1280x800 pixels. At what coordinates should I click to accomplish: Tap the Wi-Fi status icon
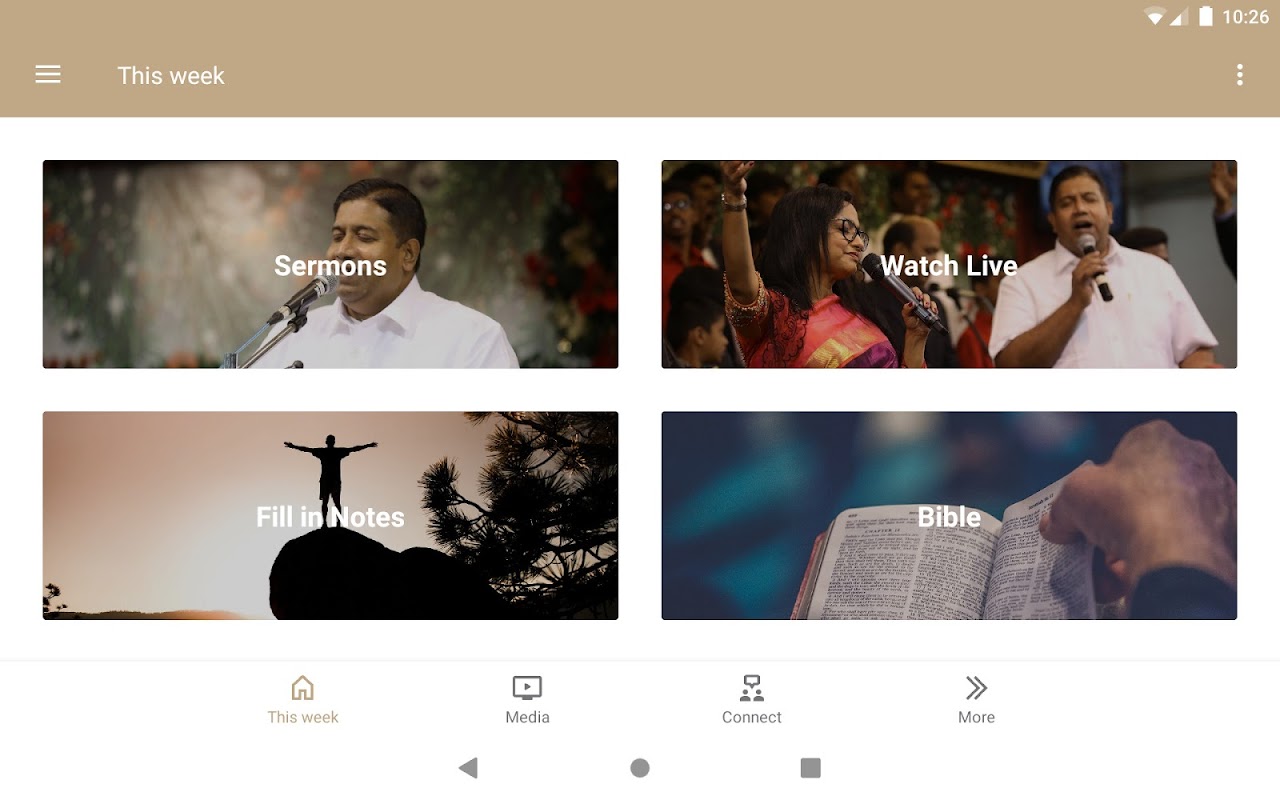(1156, 16)
